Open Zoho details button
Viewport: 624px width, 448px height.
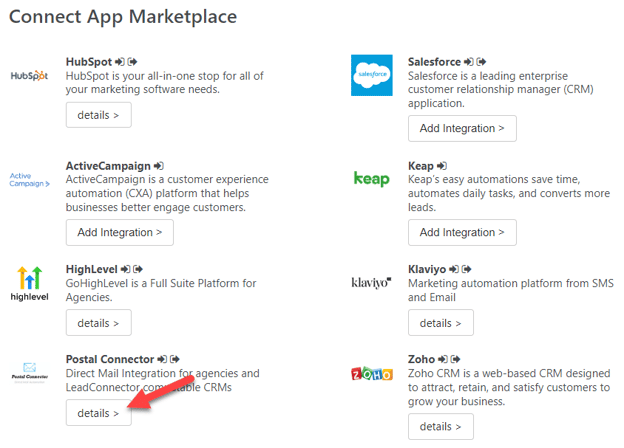tap(441, 427)
